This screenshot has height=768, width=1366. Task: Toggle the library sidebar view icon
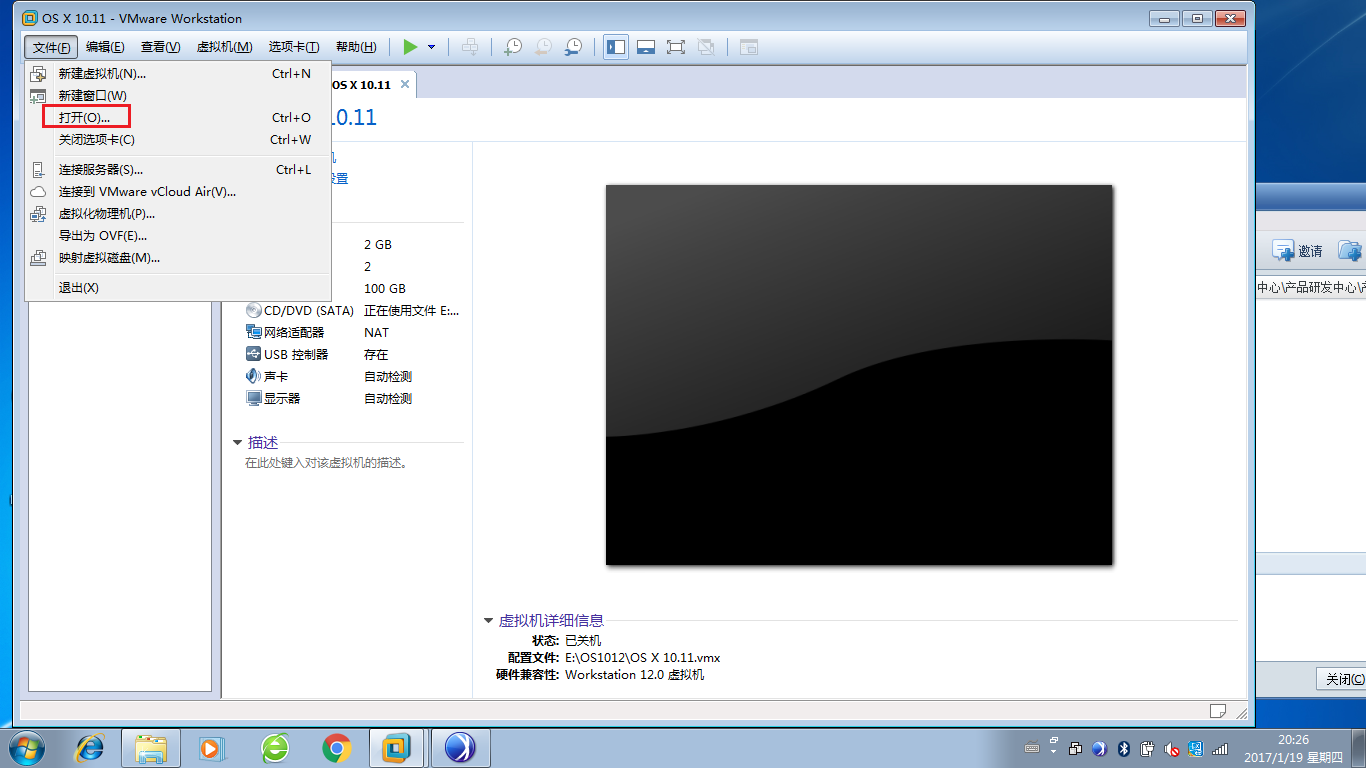(616, 47)
